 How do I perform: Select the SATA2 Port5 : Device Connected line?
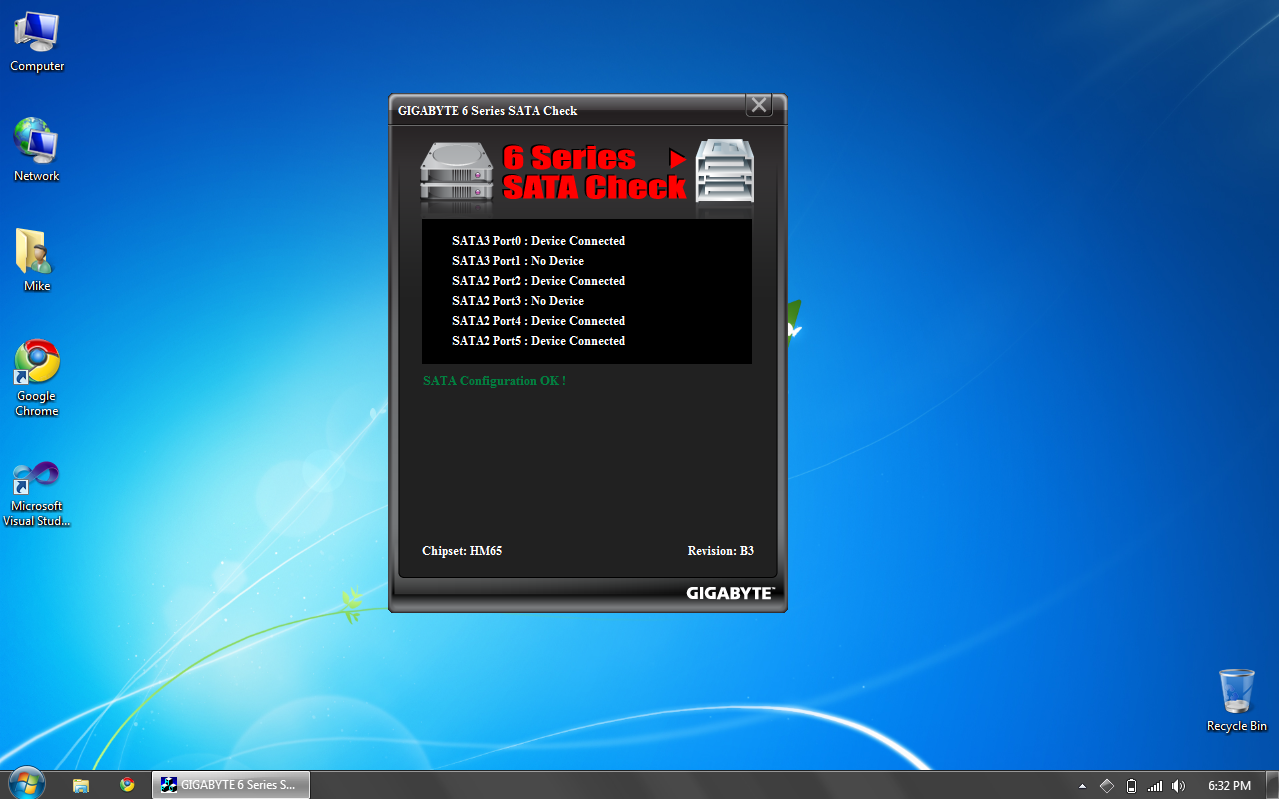pos(538,341)
